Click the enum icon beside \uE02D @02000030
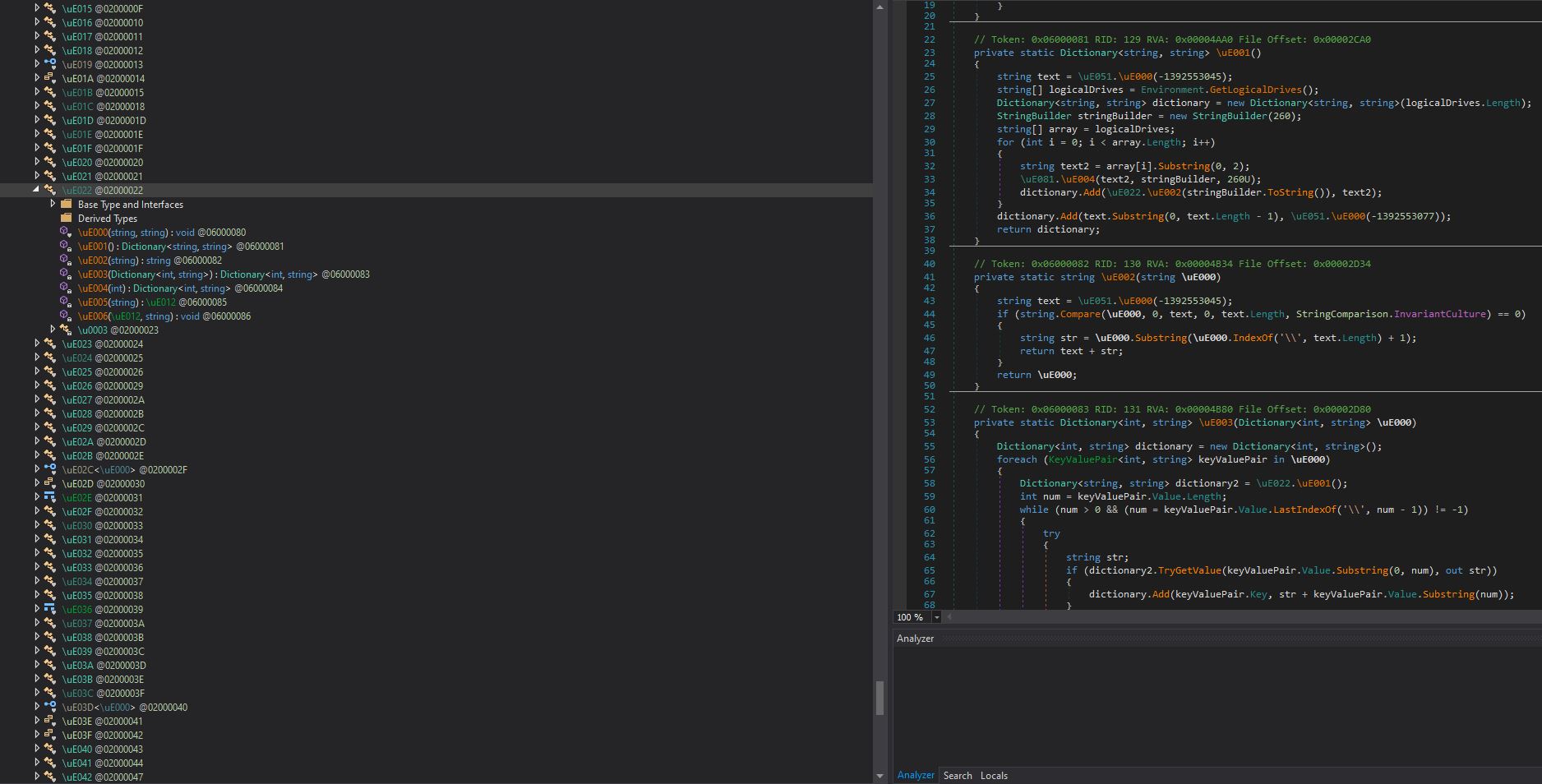This screenshot has height=784, width=1542. tap(50, 484)
